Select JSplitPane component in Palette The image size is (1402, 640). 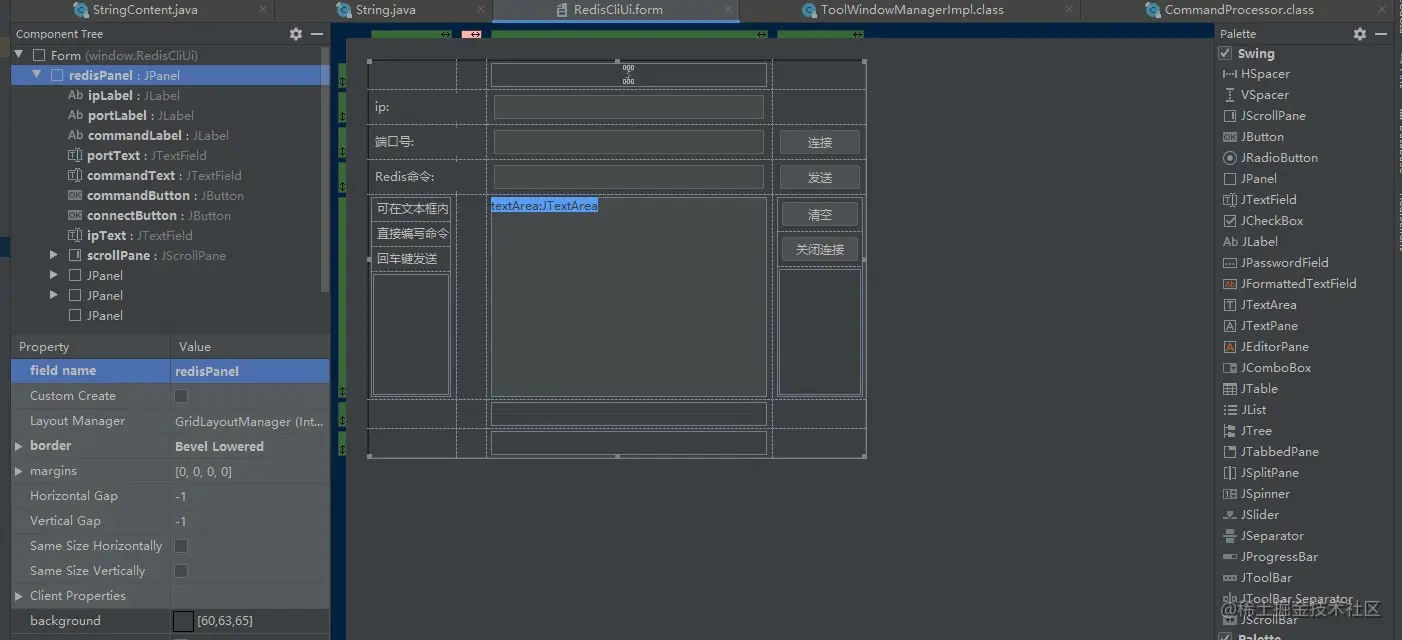tap(1261, 473)
